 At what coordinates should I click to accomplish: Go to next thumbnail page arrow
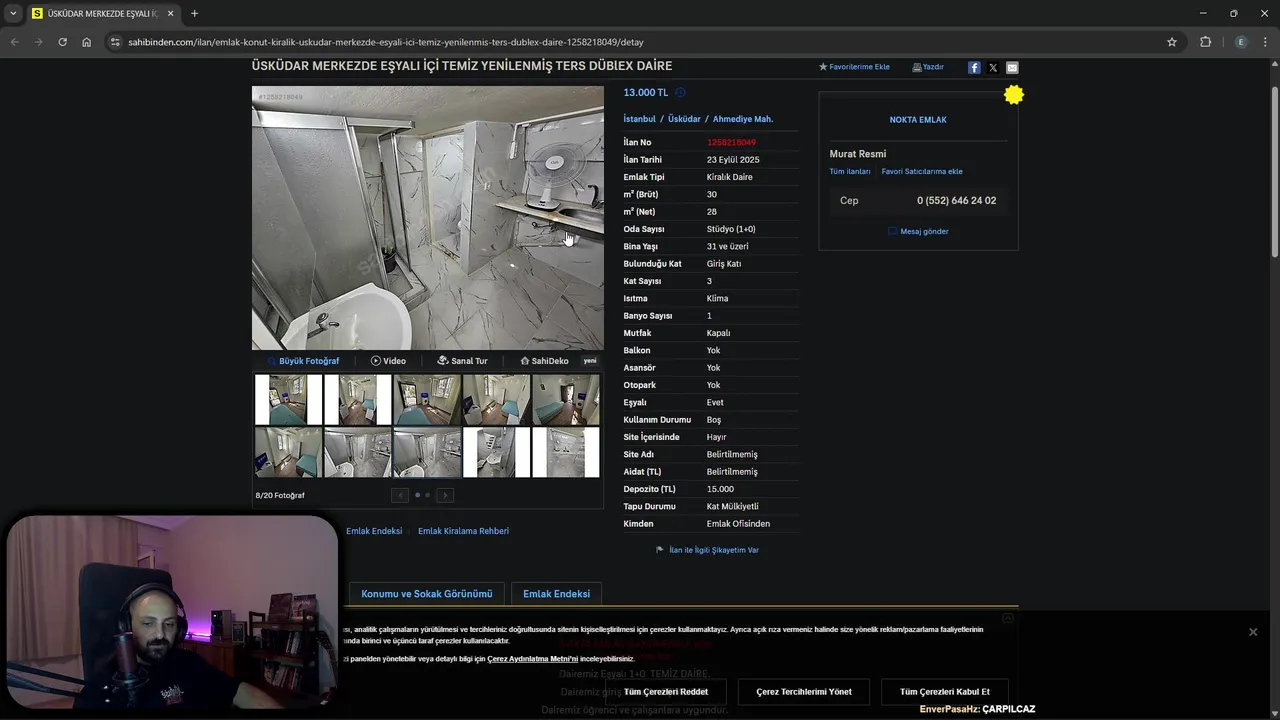(x=445, y=495)
